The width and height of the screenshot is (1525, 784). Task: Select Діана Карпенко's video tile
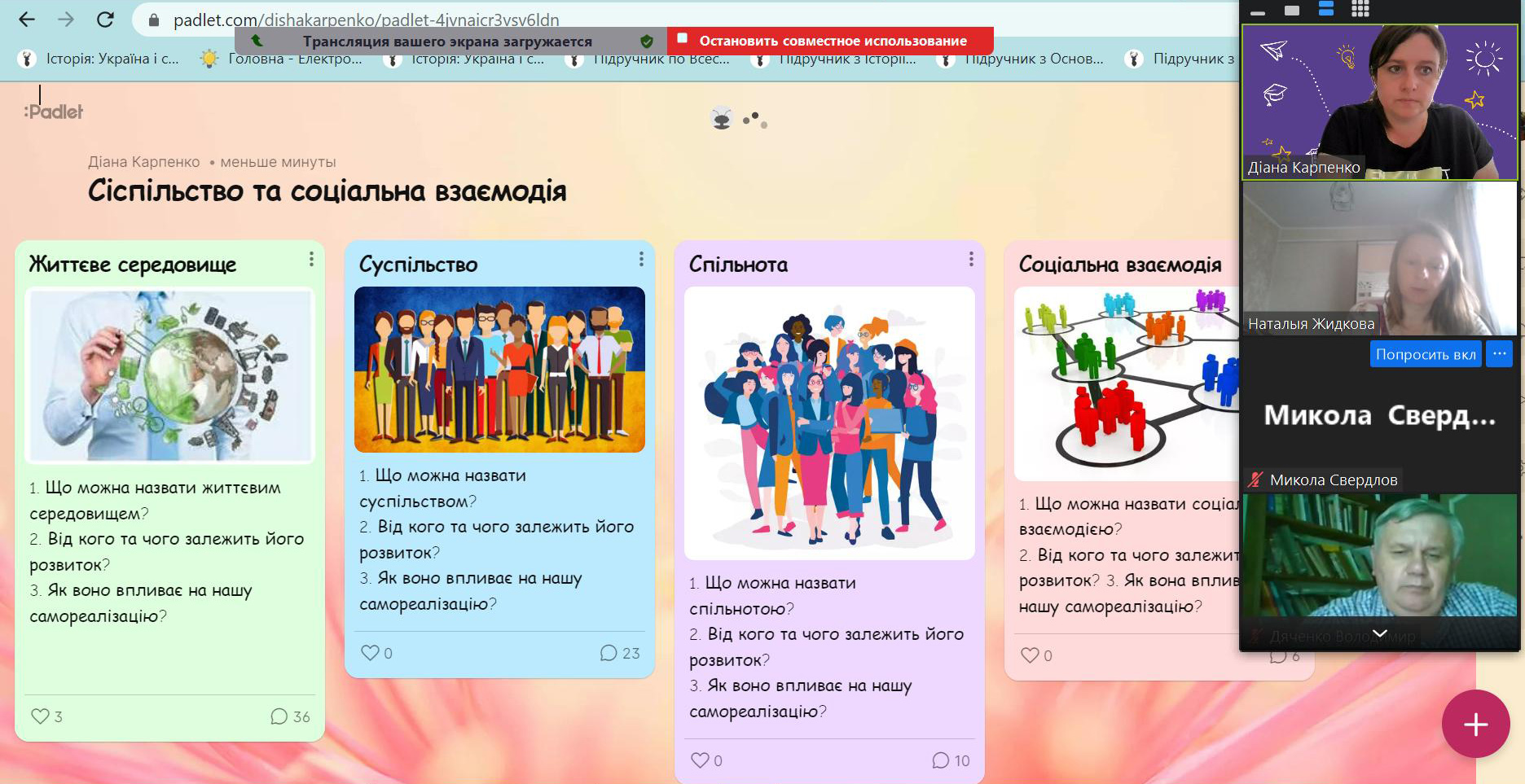(1379, 102)
